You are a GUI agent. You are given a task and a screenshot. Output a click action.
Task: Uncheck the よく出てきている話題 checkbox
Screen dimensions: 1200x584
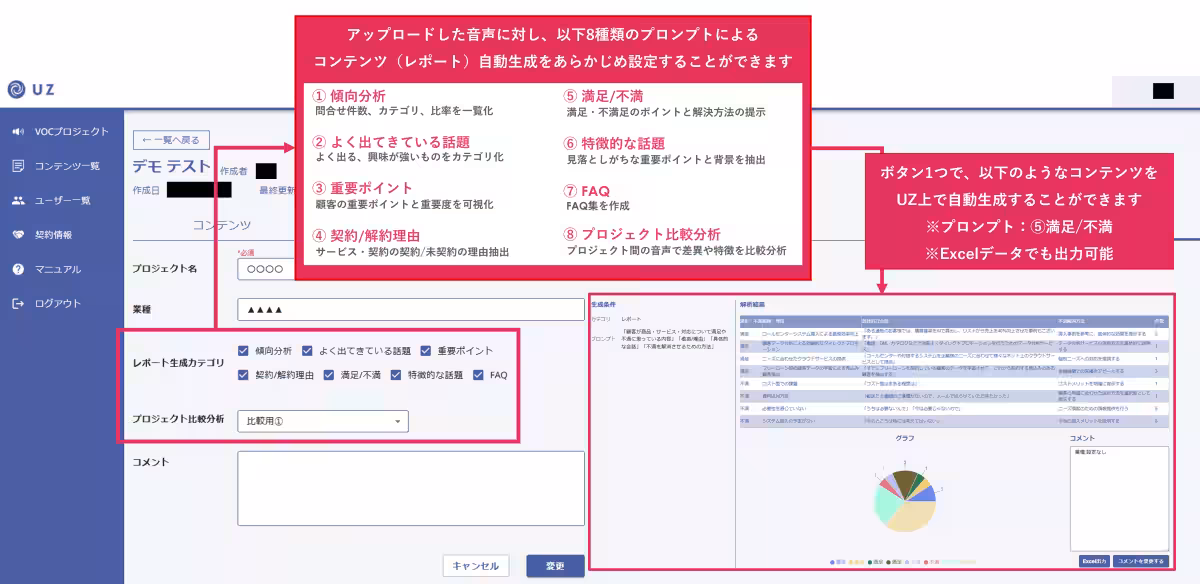click(308, 351)
